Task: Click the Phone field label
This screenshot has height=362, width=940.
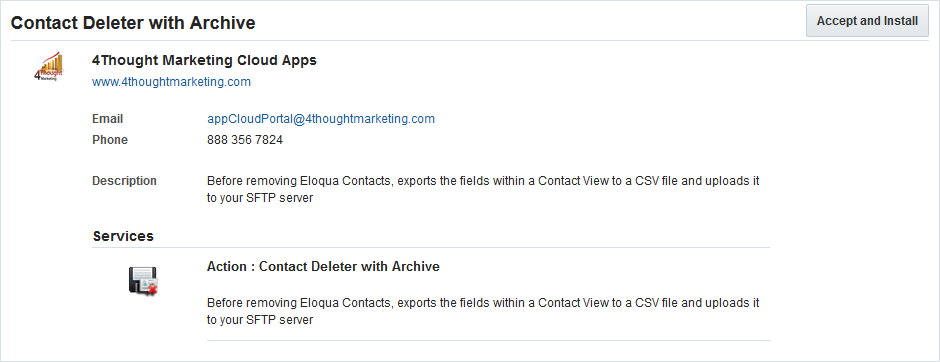Action: 110,140
